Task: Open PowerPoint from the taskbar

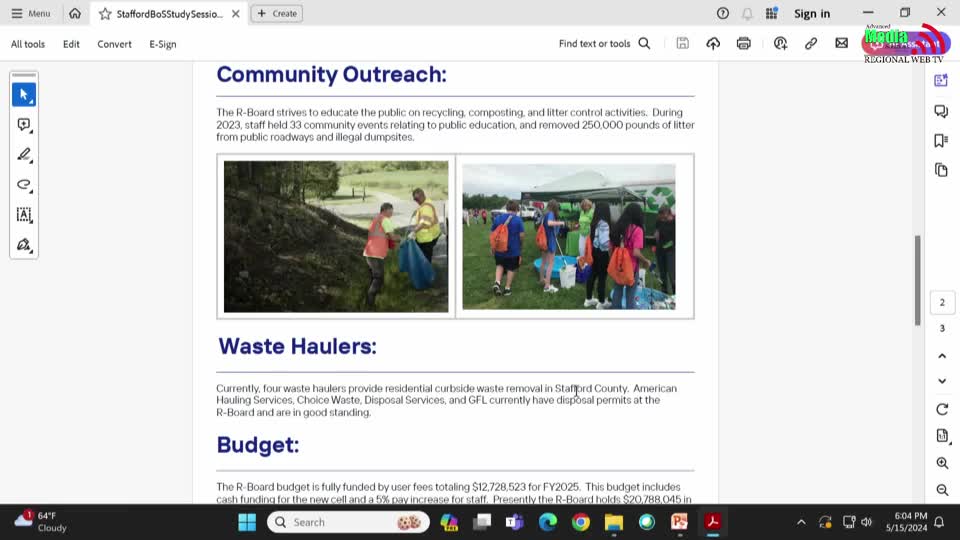Action: pyautogui.click(x=680, y=522)
